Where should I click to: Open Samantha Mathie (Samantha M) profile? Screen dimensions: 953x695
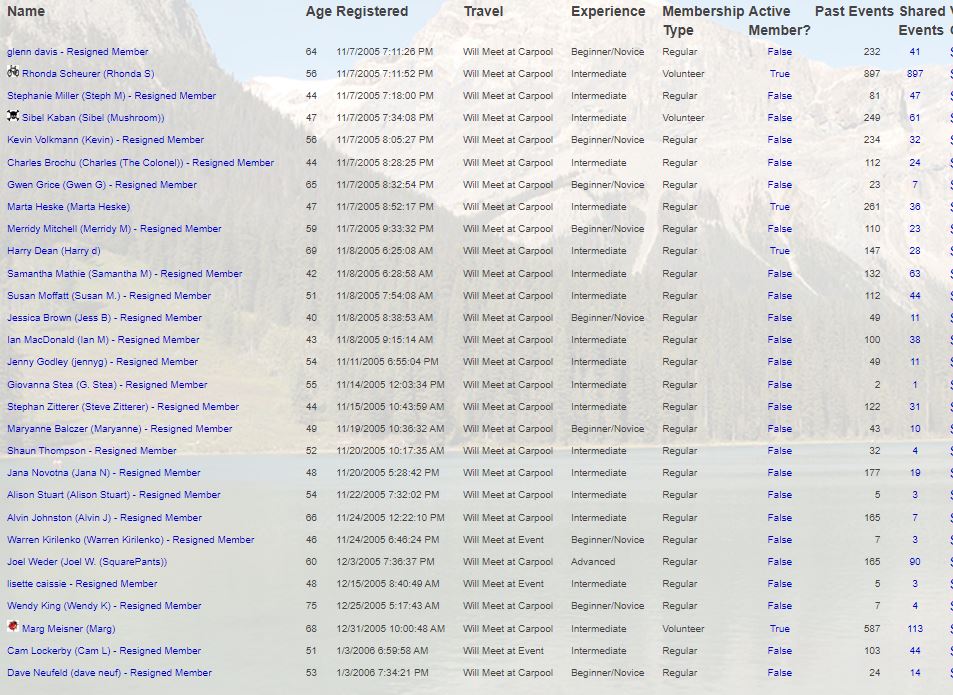coord(125,274)
